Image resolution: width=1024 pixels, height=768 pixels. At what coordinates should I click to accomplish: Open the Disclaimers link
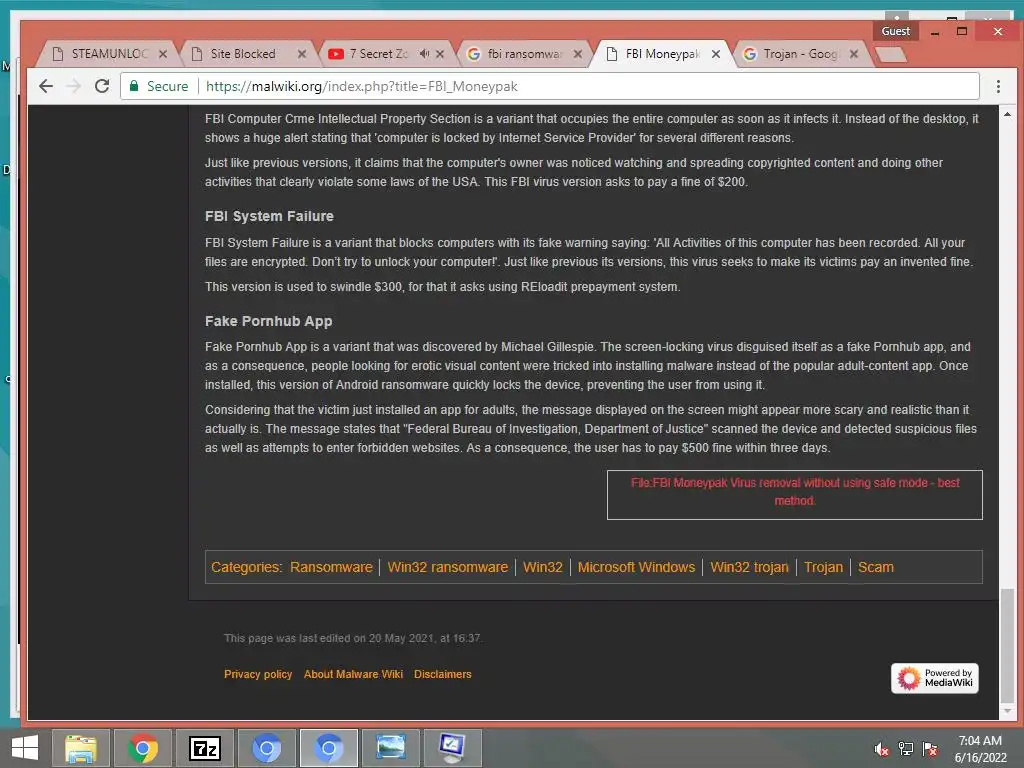[443, 674]
